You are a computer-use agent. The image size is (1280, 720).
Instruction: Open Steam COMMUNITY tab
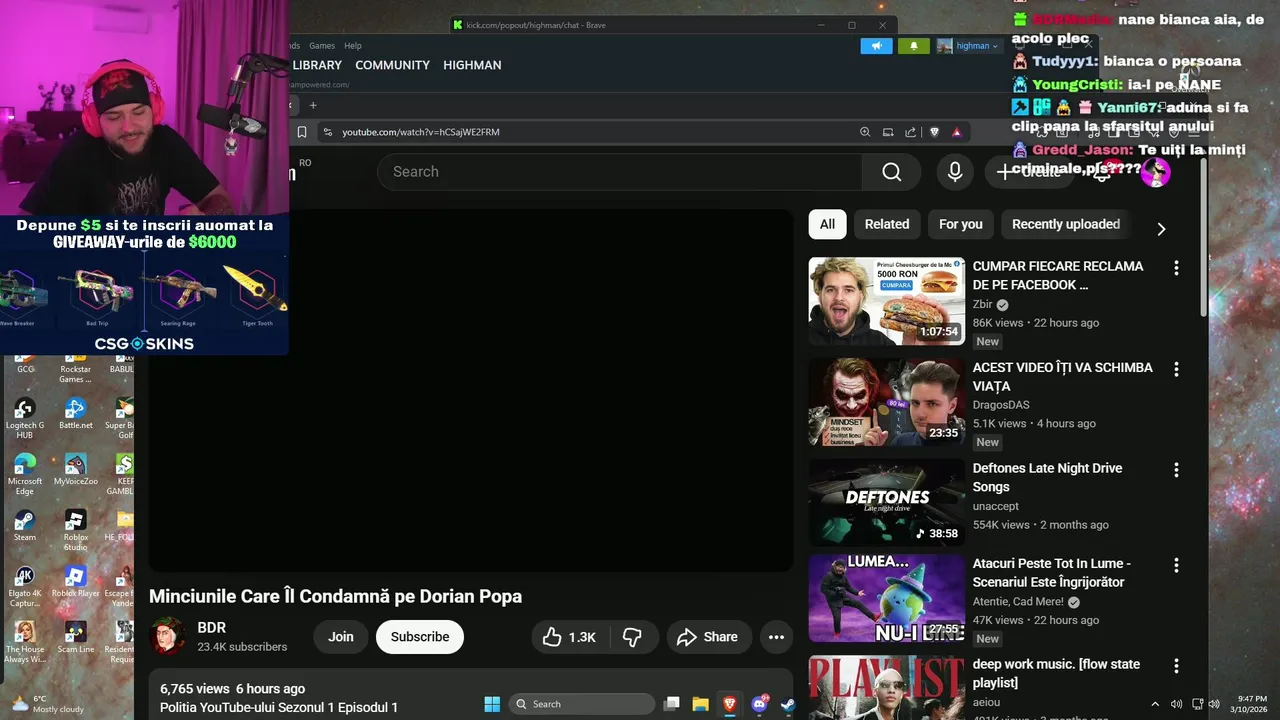click(x=392, y=65)
